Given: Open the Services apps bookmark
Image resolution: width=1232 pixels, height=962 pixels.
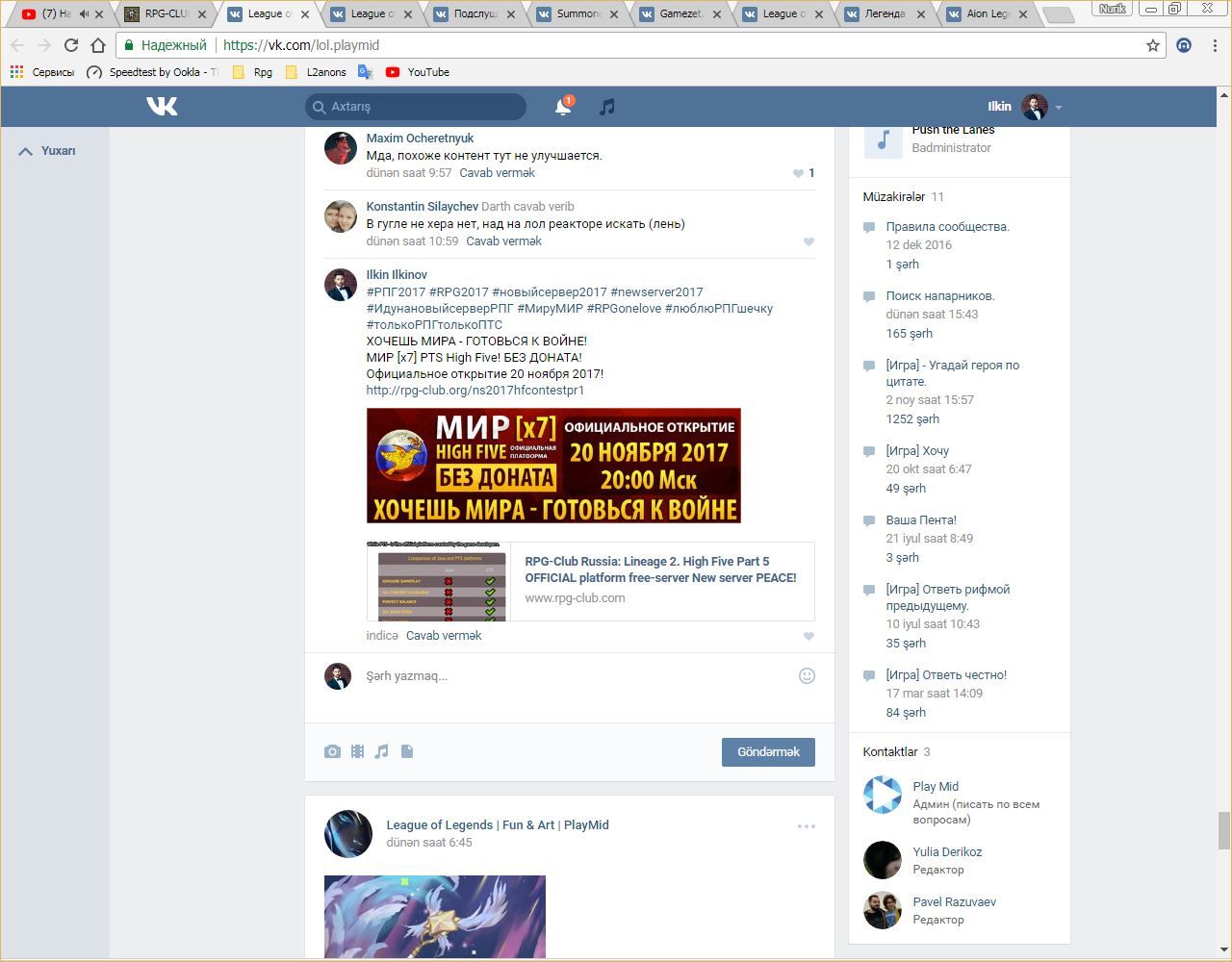Looking at the screenshot, I should pyautogui.click(x=42, y=72).
